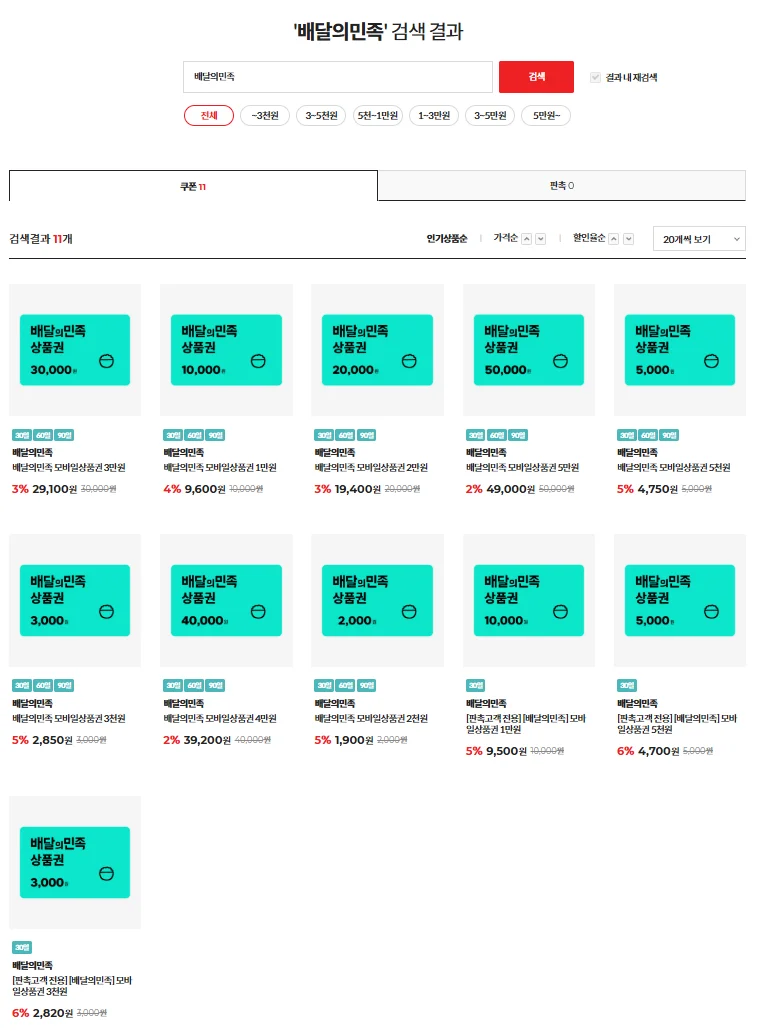
Task: Click the 할인율순 sort label
Action: [x=589, y=238]
